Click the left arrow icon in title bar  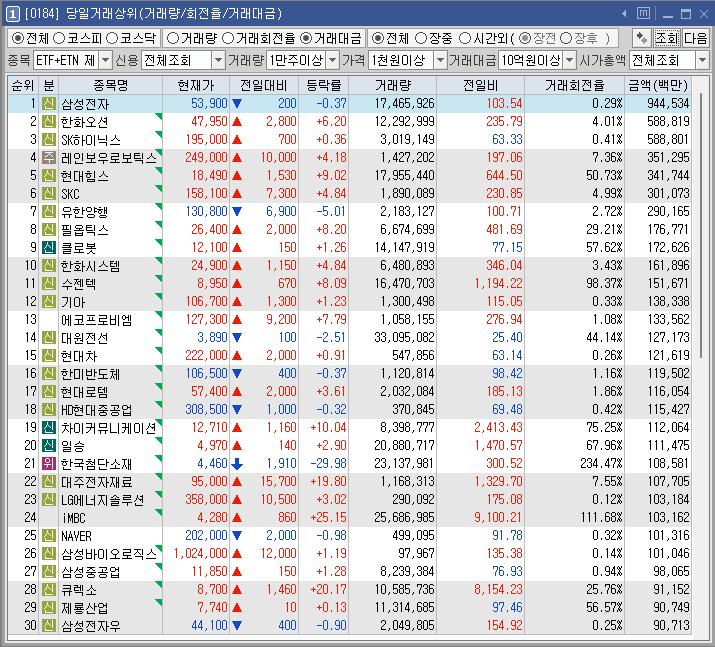coord(624,14)
